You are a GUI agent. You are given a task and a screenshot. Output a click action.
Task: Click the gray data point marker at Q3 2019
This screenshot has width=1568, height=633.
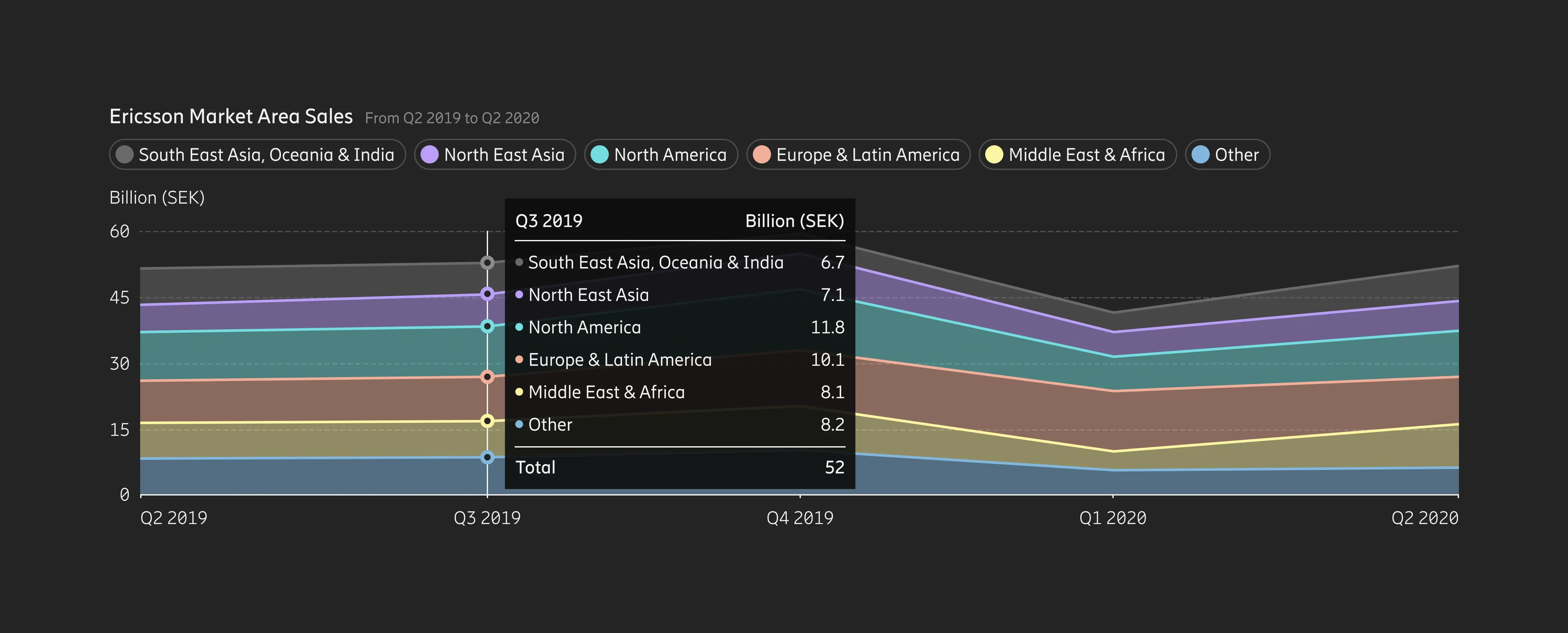487,263
